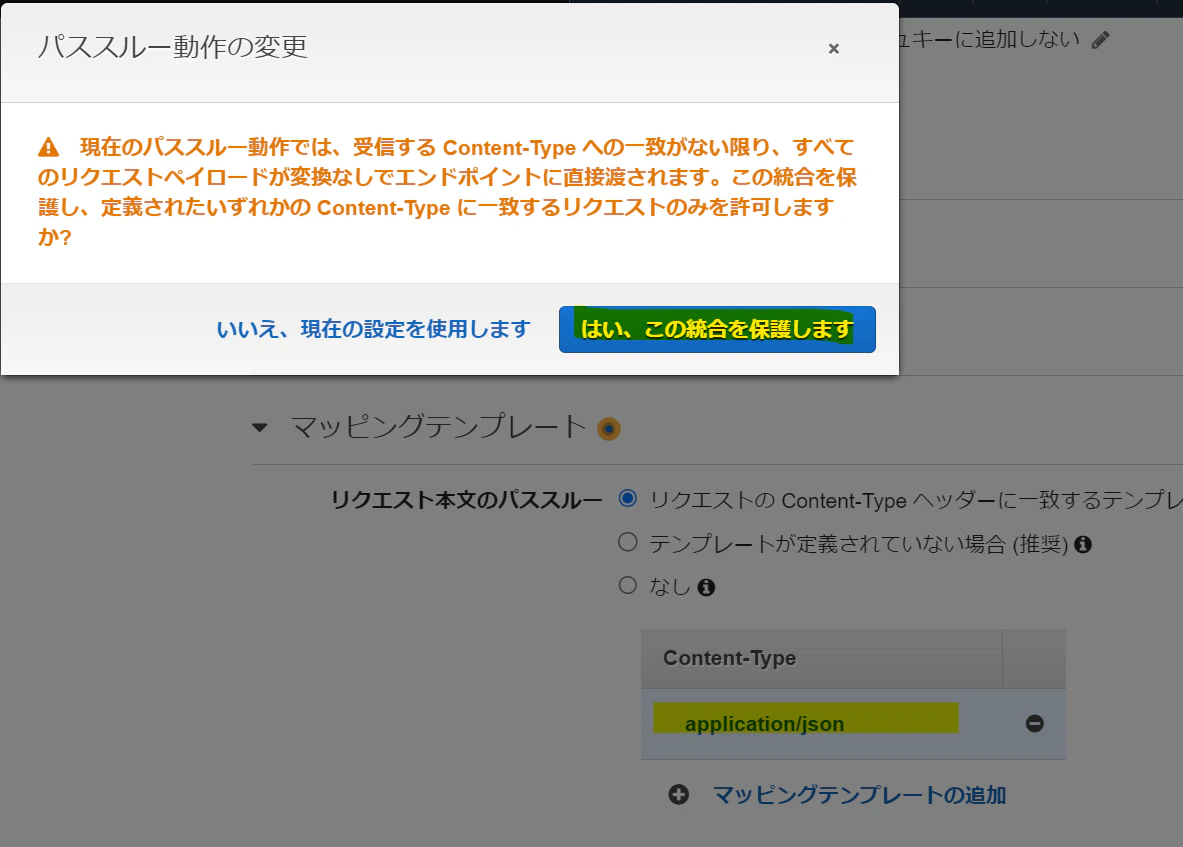Close the パススルー動作の変更 dialog
The height and width of the screenshot is (847, 1183).
click(x=834, y=49)
